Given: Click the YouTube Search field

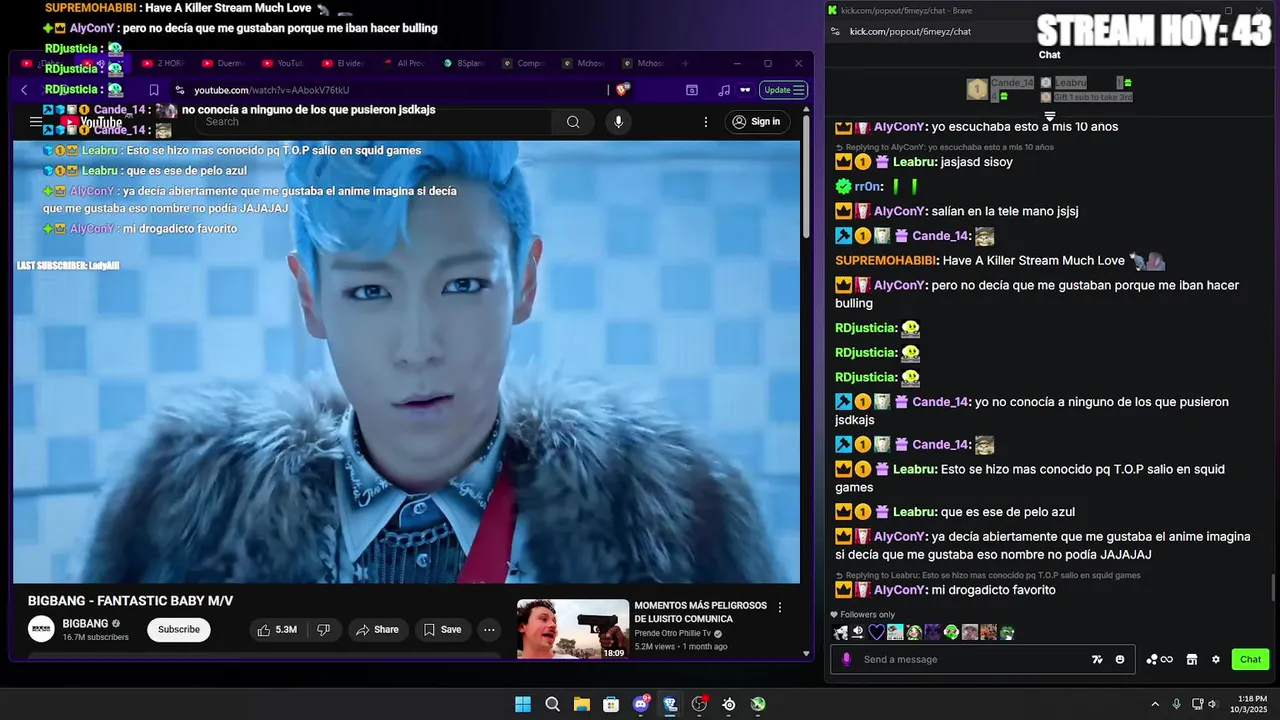Looking at the screenshot, I should click(x=374, y=122).
